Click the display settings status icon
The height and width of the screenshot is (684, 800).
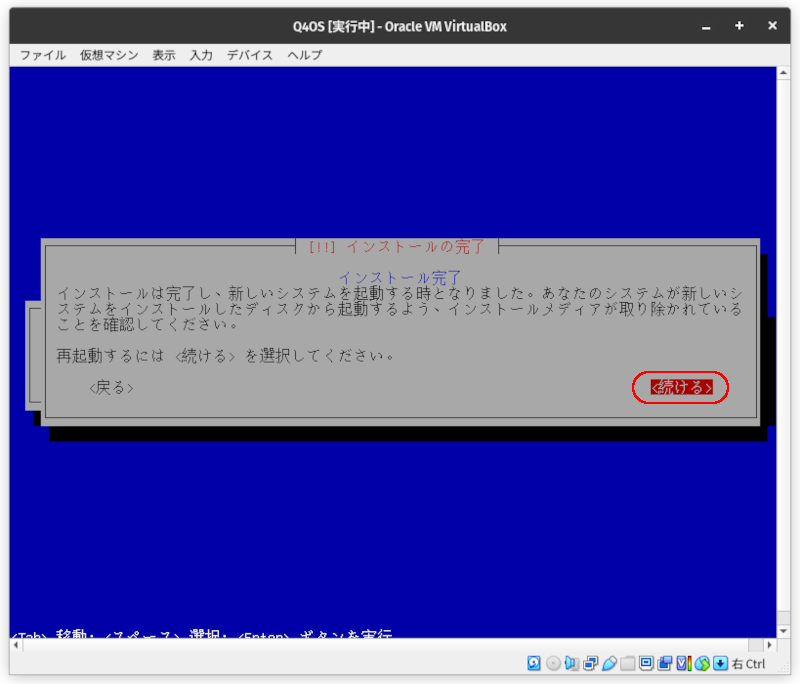click(x=646, y=663)
